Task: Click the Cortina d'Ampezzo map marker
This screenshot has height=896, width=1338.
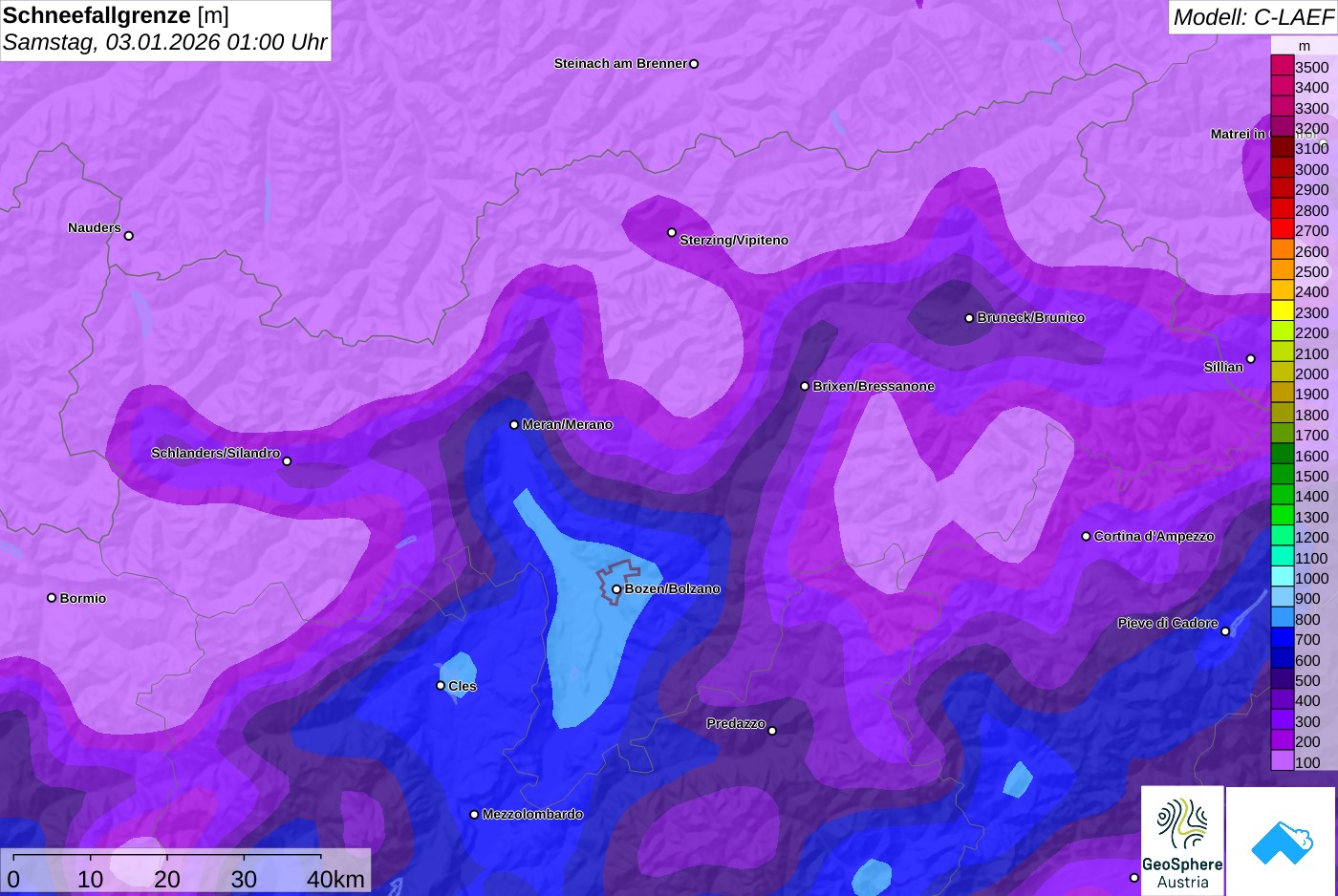Action: point(1086,536)
